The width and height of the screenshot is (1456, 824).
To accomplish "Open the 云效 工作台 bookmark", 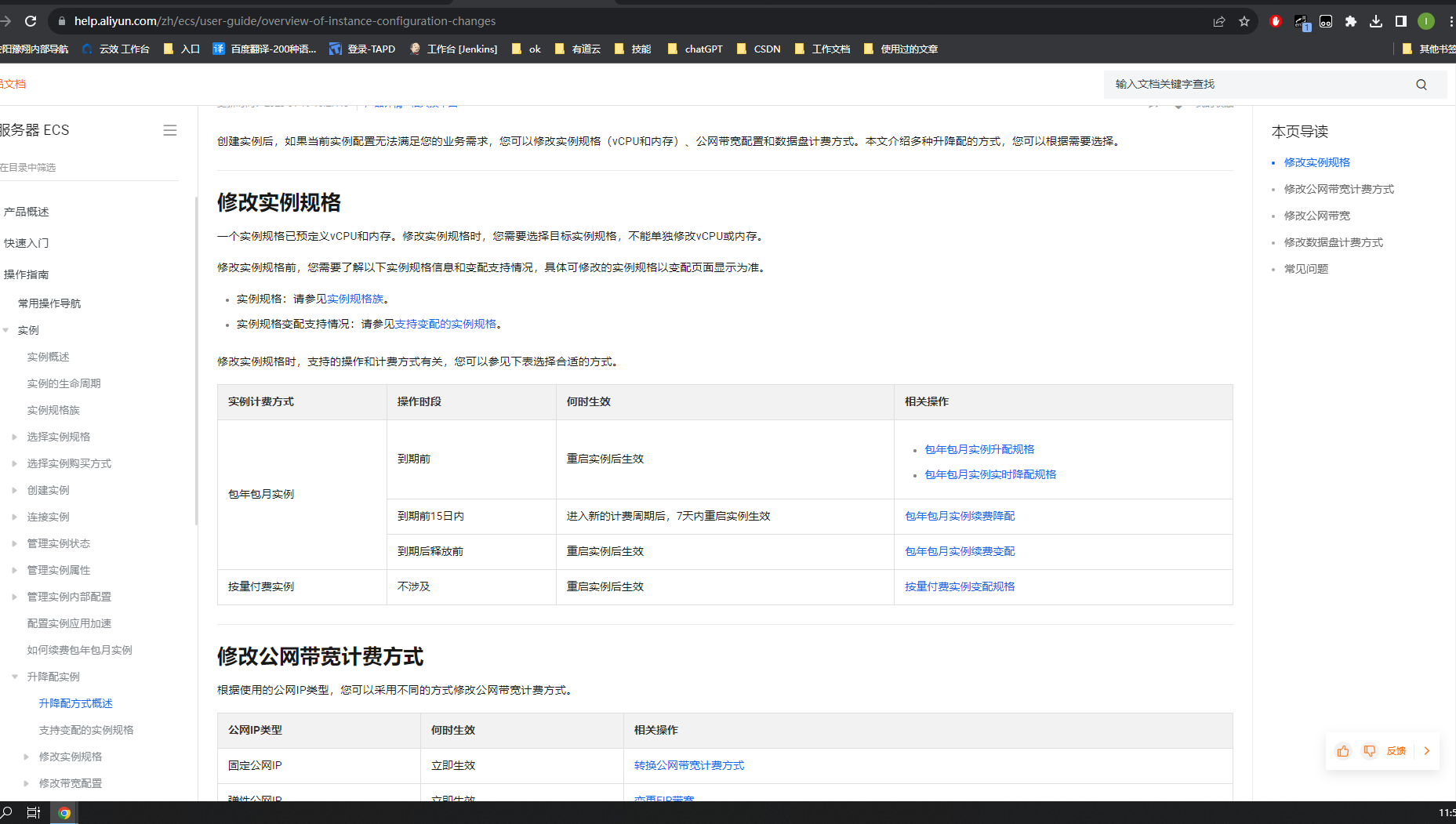I will (115, 49).
